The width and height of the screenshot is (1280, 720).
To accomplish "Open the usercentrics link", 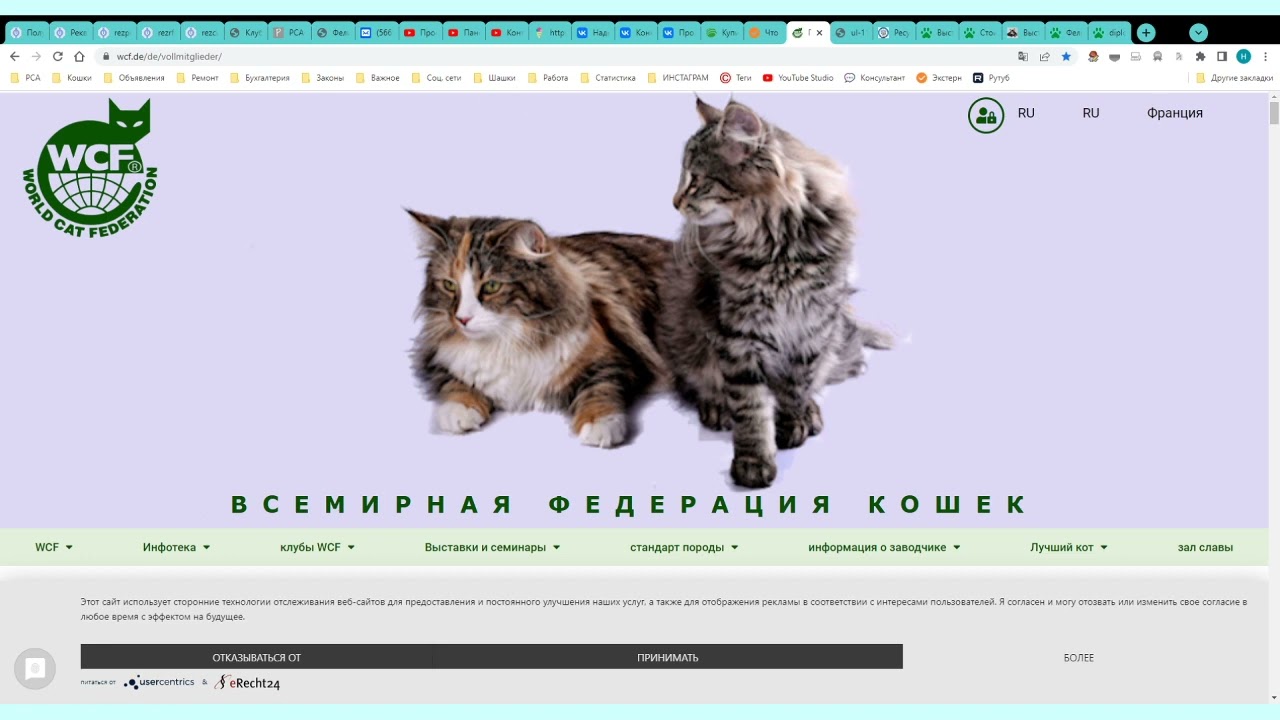I will click(159, 682).
